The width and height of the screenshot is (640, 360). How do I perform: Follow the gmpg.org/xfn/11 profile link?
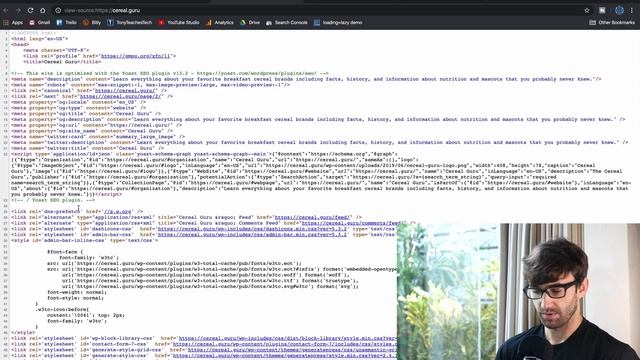136,56
